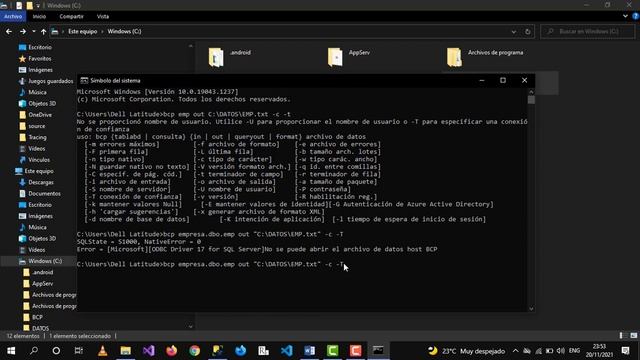
Task: Refresh the Windows (C:) folder view
Action: [527, 31]
